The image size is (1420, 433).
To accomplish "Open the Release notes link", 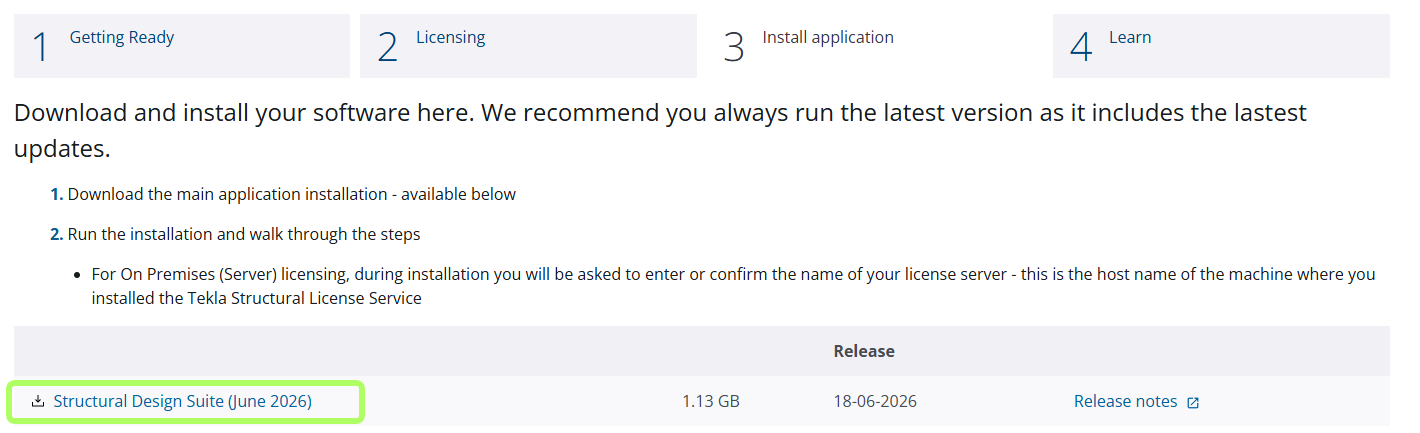I will point(1126,401).
